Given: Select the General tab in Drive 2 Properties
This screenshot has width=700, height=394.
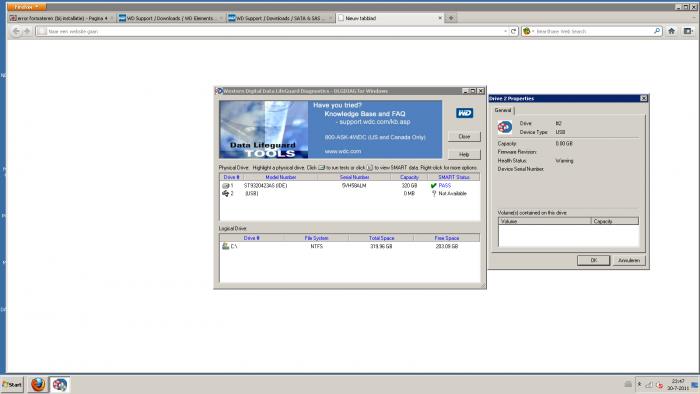Looking at the screenshot, I should pyautogui.click(x=503, y=110).
